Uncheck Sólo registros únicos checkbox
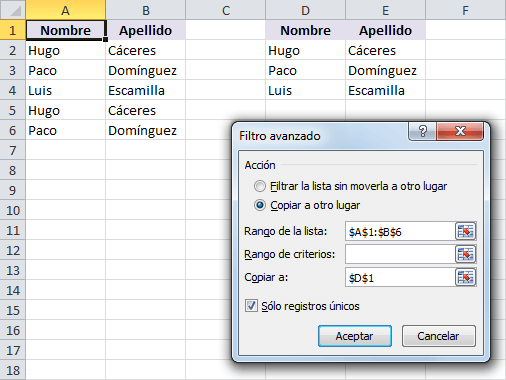 tap(251, 306)
